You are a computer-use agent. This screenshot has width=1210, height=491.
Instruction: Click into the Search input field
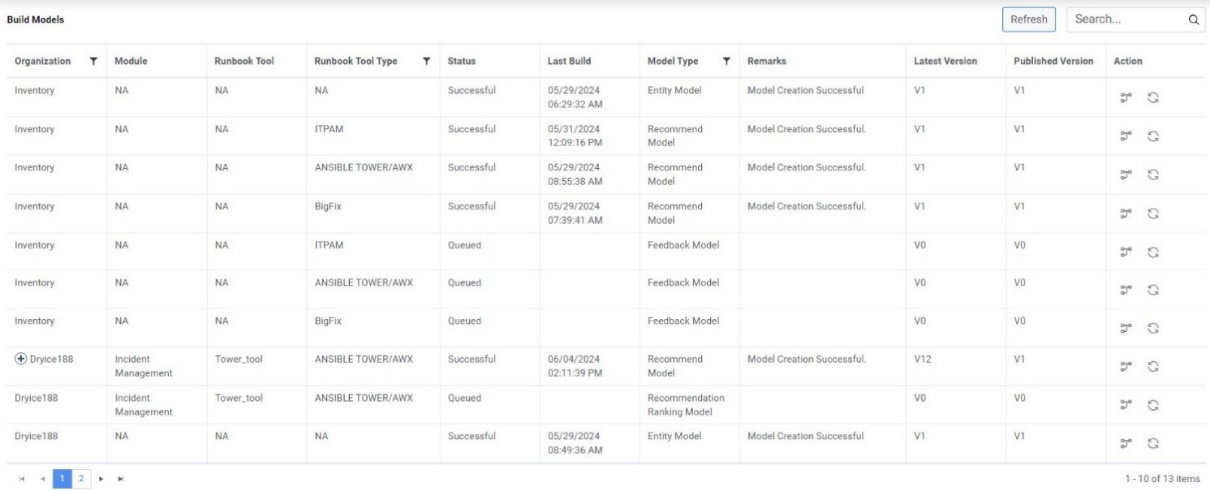[1125, 19]
